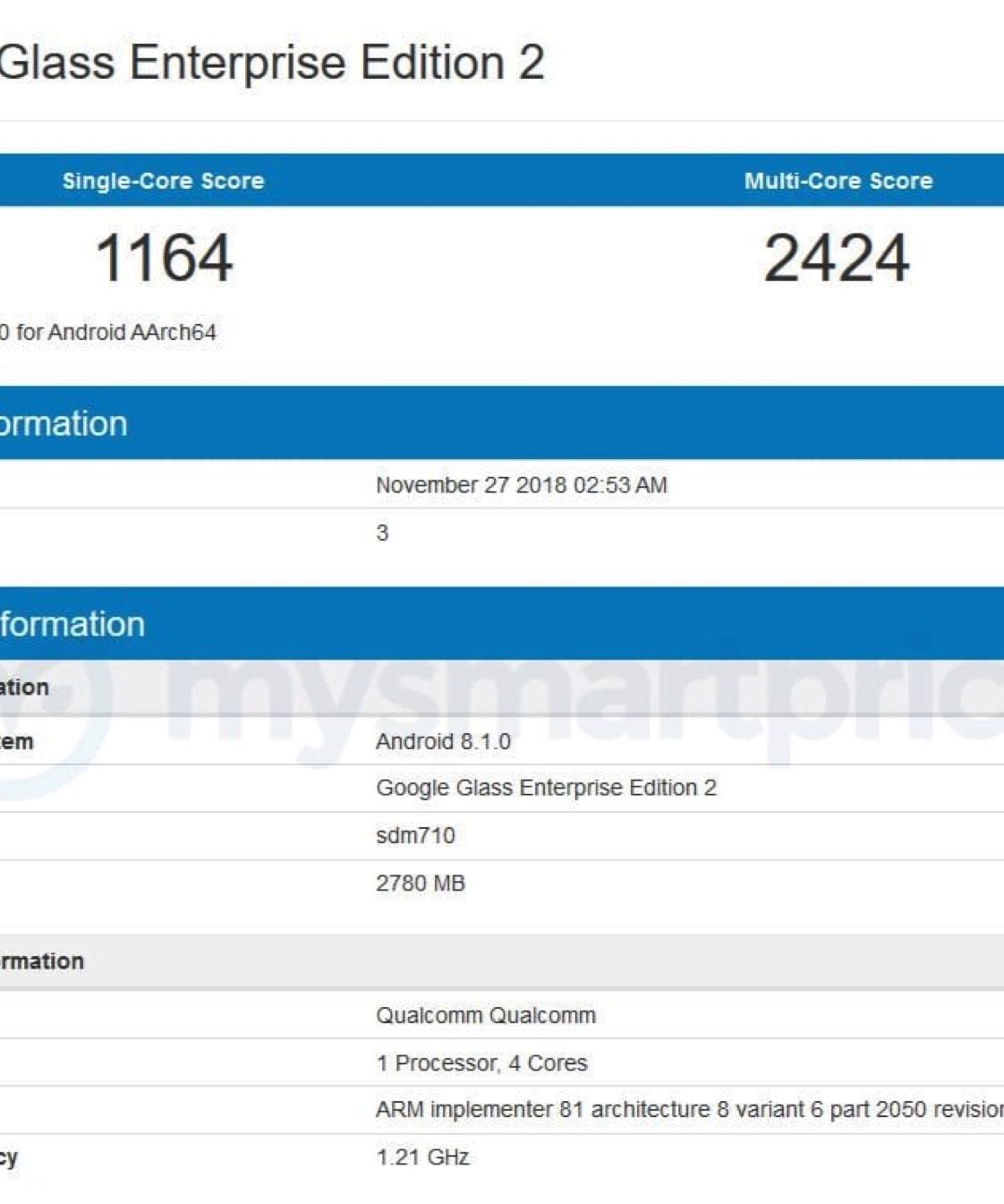This screenshot has height=1204, width=1004.
Task: Select the sdm710 motherboard value
Action: [415, 835]
